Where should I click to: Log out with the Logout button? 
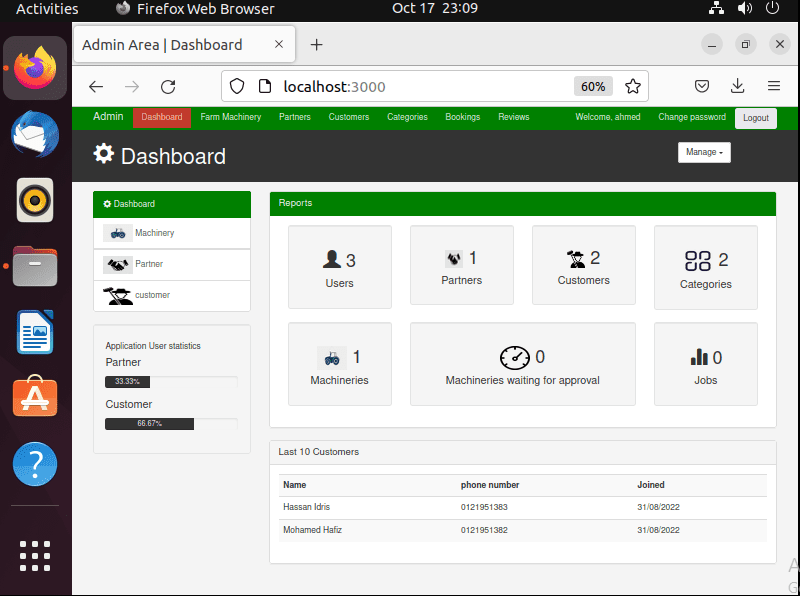pyautogui.click(x=756, y=118)
